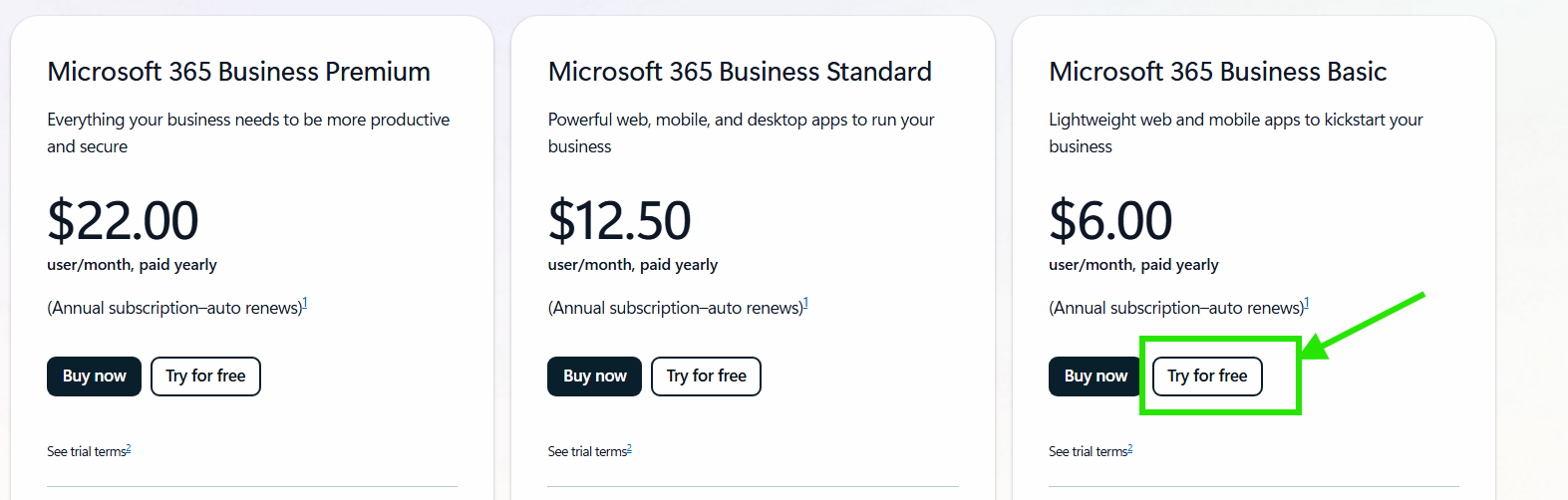Screen dimensions: 1568x500
Task: Start free trial of Business Standard
Action: coord(706,376)
